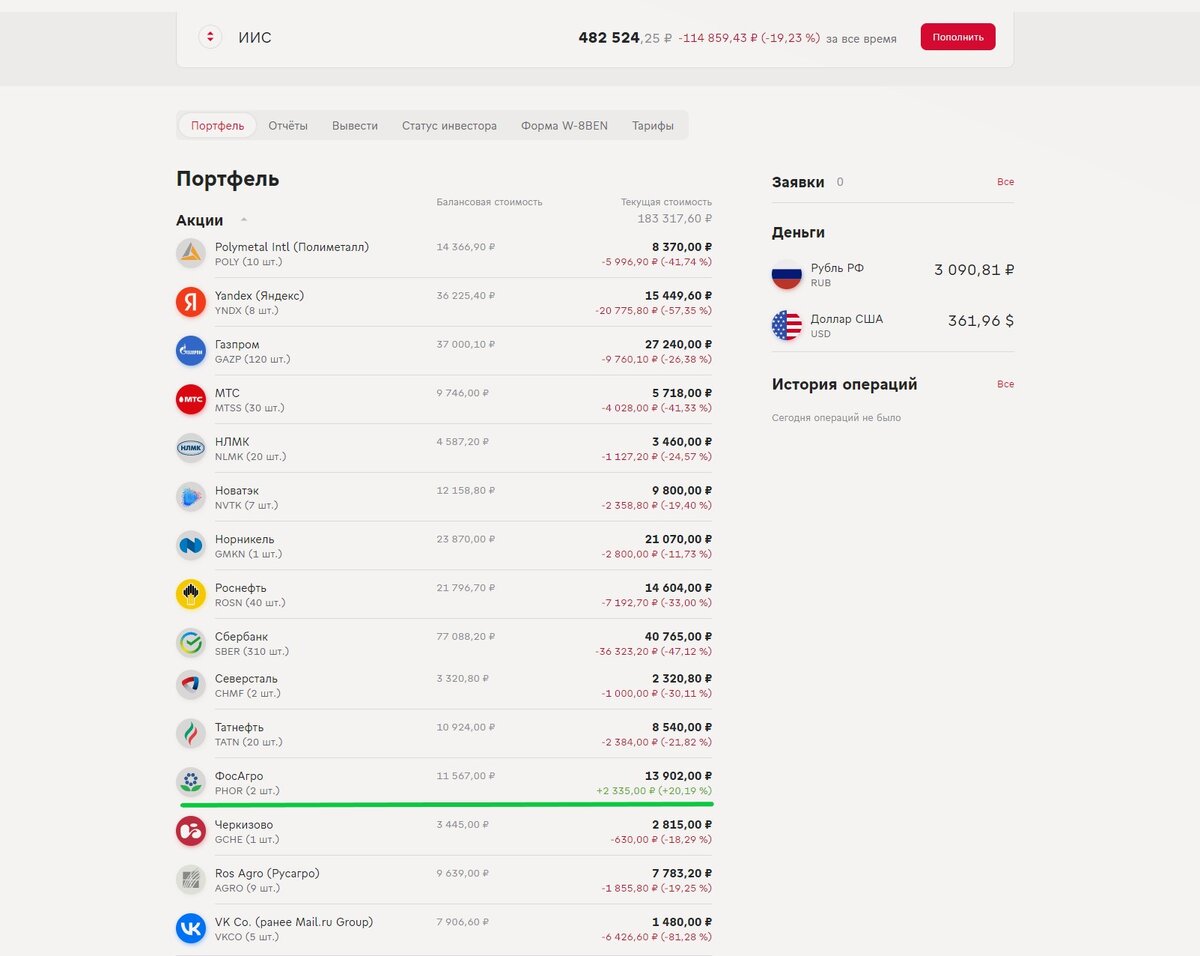Open История операций Все link
Screen dimensions: 1200x956
tap(1005, 384)
